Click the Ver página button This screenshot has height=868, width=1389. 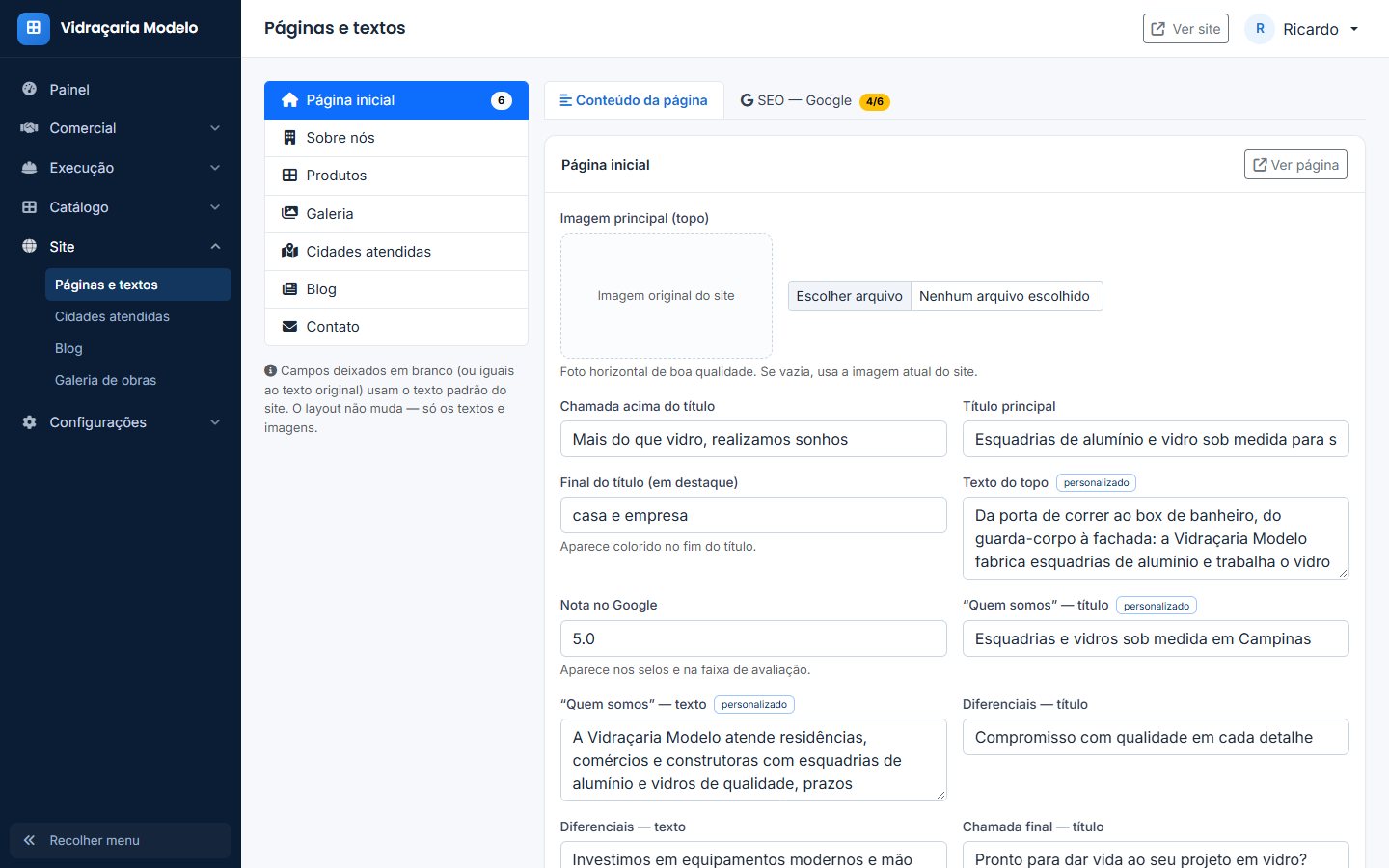[x=1295, y=165]
